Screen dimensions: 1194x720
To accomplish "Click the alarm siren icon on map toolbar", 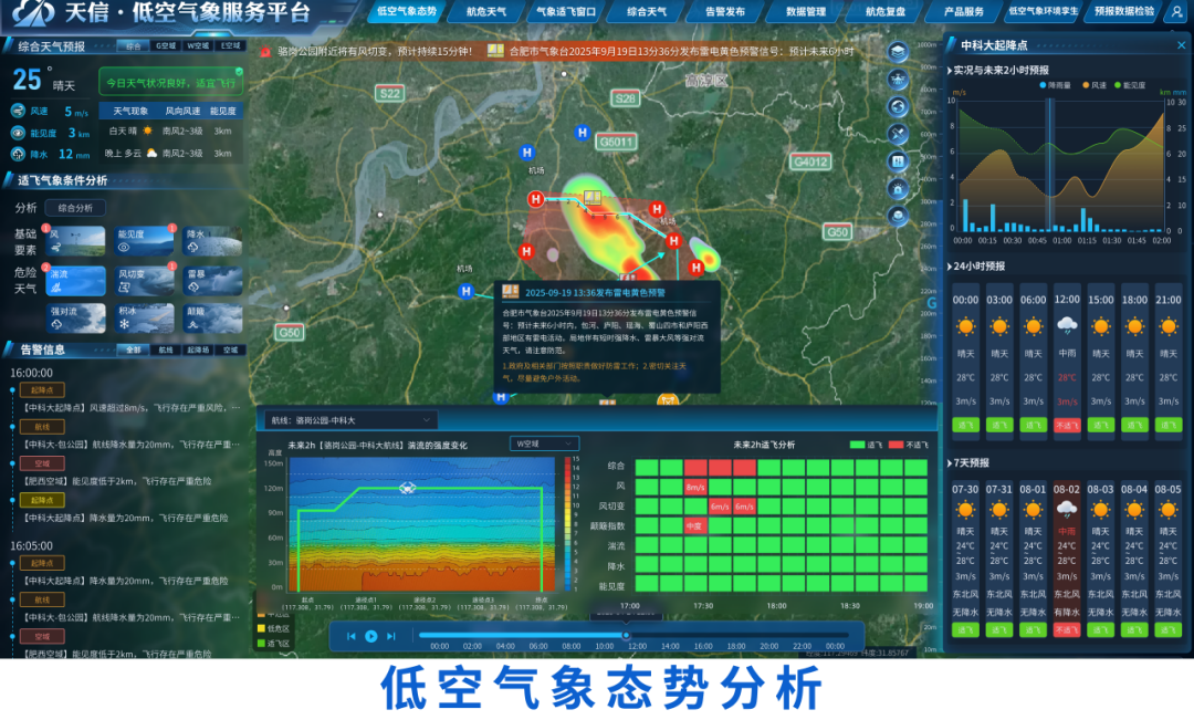I will (898, 187).
